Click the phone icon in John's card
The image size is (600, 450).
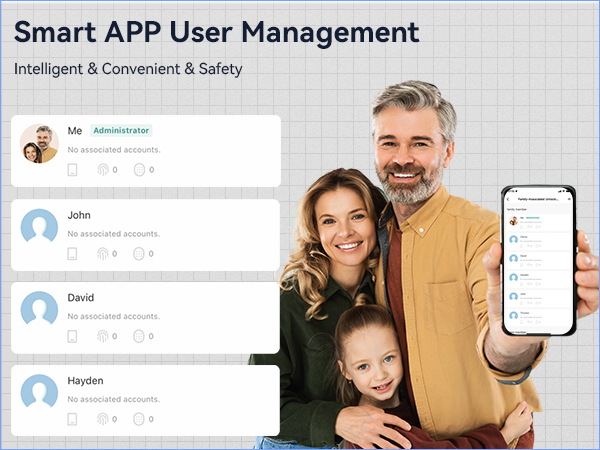tap(72, 253)
